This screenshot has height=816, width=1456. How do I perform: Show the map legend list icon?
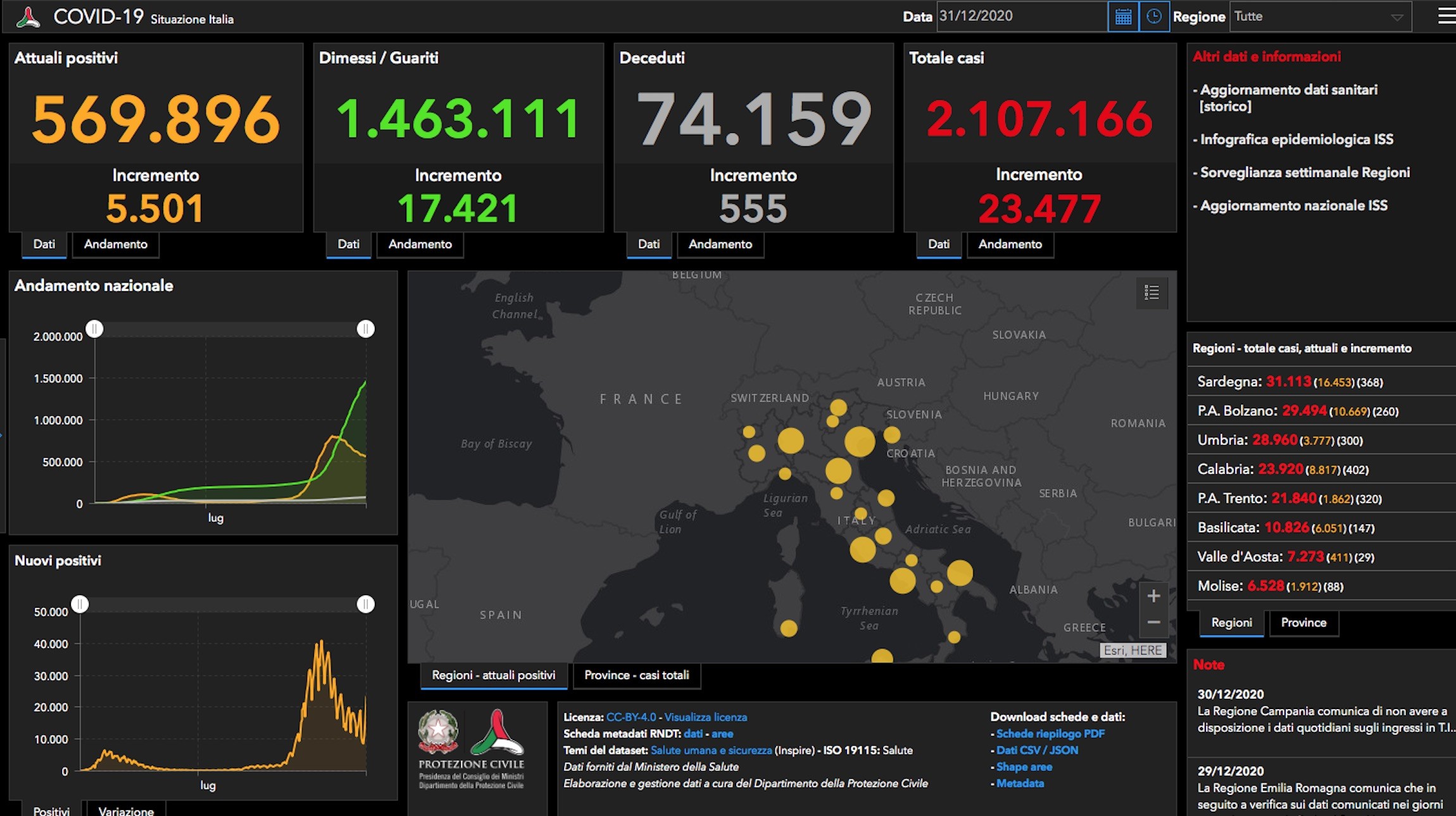pyautogui.click(x=1152, y=292)
